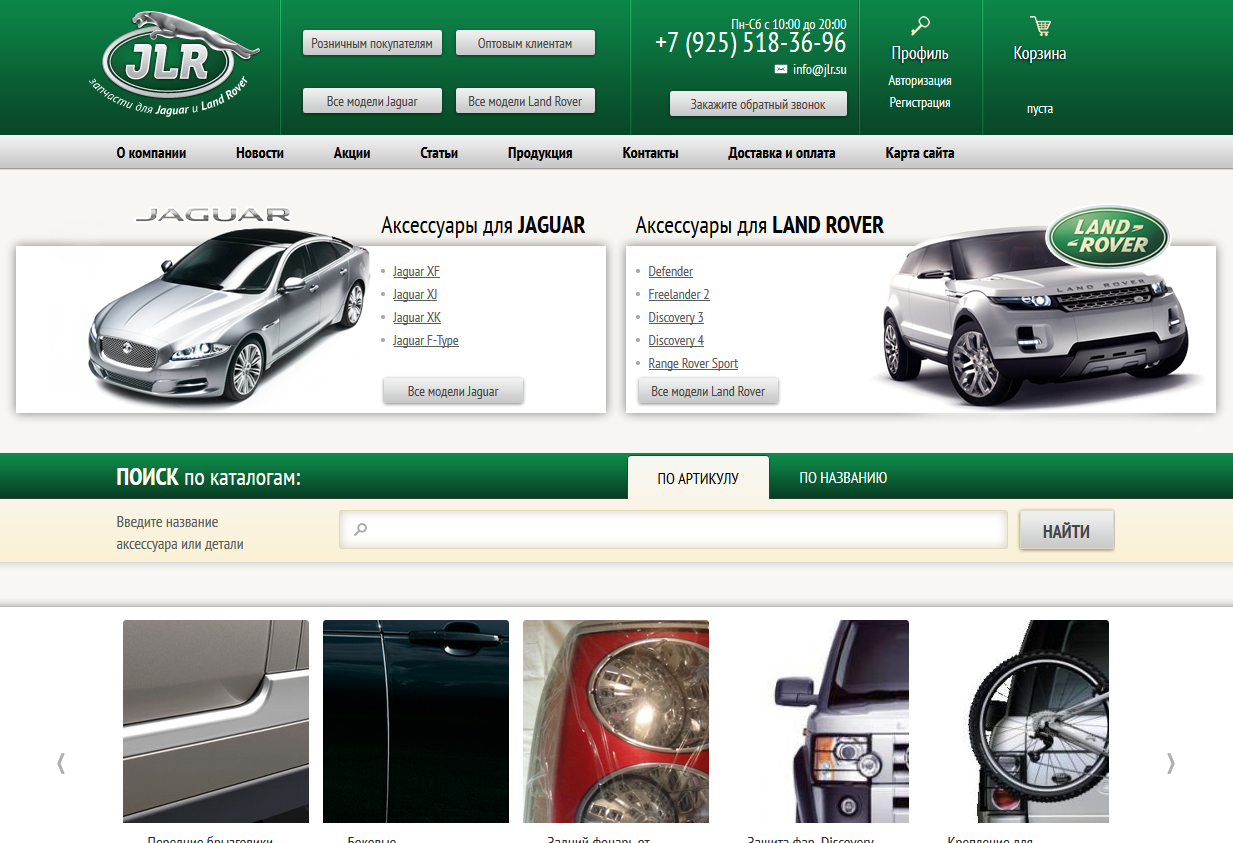
Task: Click the header Все модели Land Rover button
Action: (525, 101)
